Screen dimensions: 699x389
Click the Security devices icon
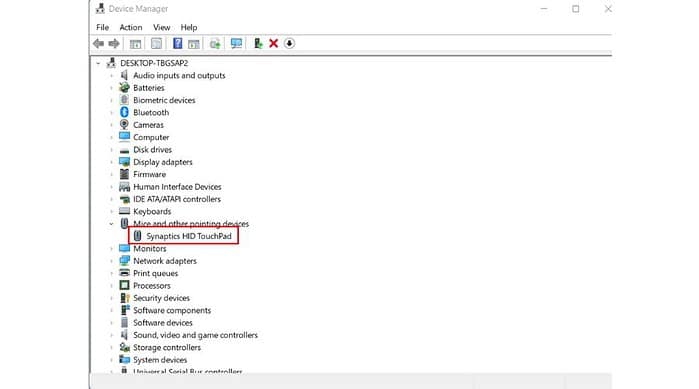coord(125,298)
